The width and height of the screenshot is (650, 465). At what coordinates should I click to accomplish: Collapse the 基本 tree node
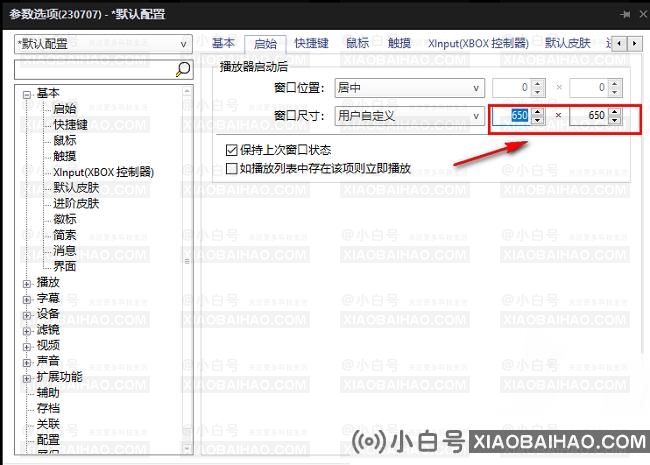(x=27, y=95)
